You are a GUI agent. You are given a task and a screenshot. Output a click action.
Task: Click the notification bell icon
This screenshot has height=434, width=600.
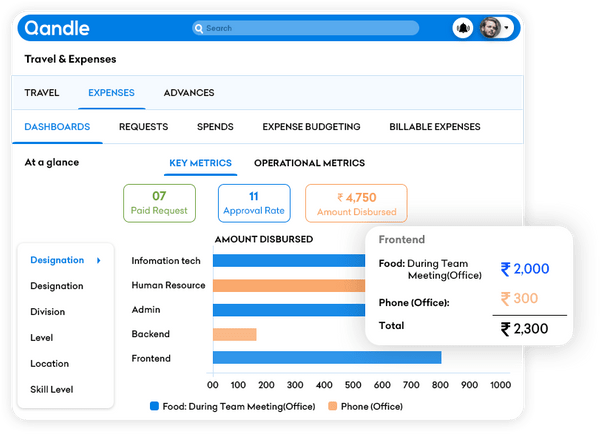point(463,28)
